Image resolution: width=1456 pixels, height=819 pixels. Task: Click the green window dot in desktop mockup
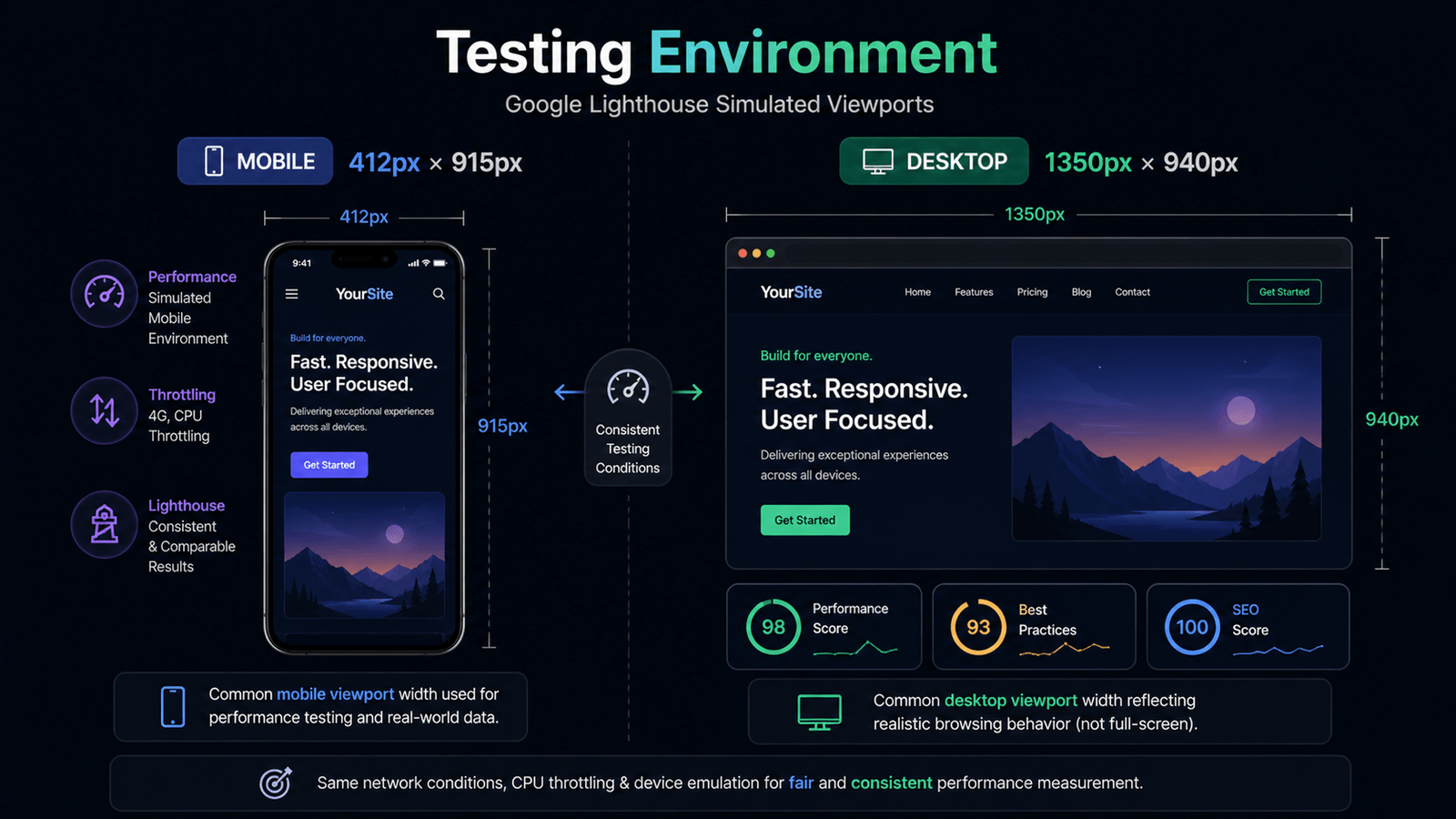pyautogui.click(x=771, y=253)
